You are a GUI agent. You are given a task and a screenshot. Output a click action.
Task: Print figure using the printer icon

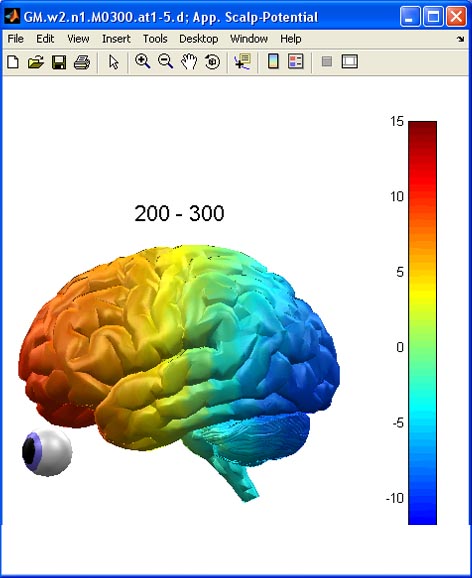click(x=82, y=62)
